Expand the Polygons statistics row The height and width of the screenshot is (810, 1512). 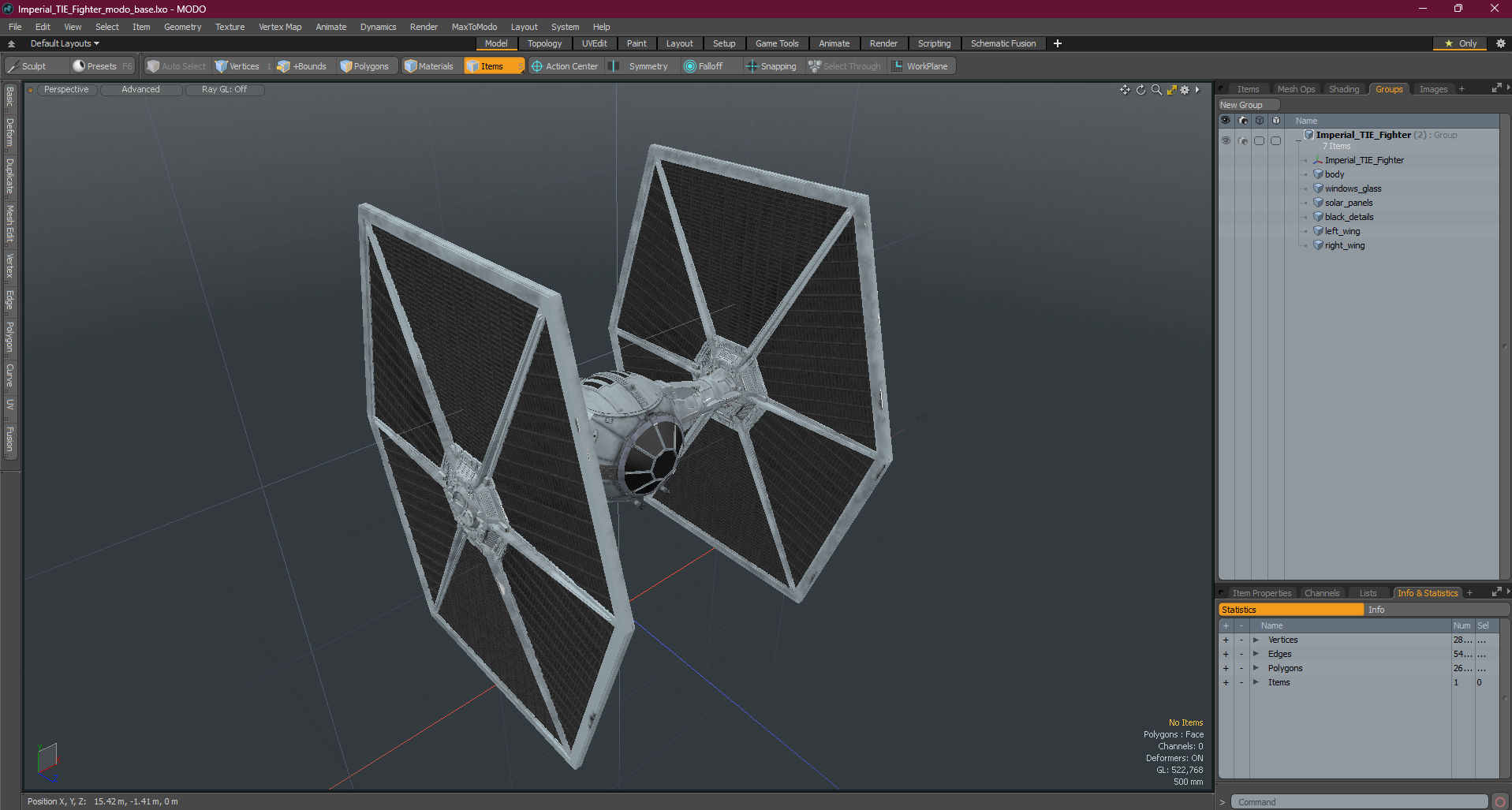pos(1256,669)
